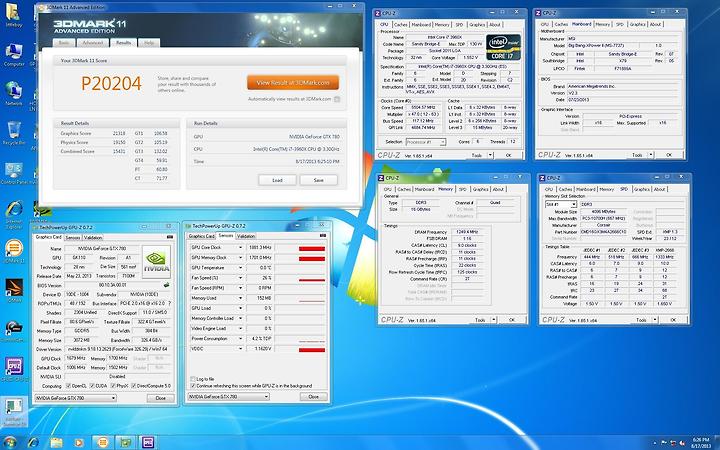Open the Computer desktop icon
This screenshot has width=720, height=450.
(x=14, y=54)
